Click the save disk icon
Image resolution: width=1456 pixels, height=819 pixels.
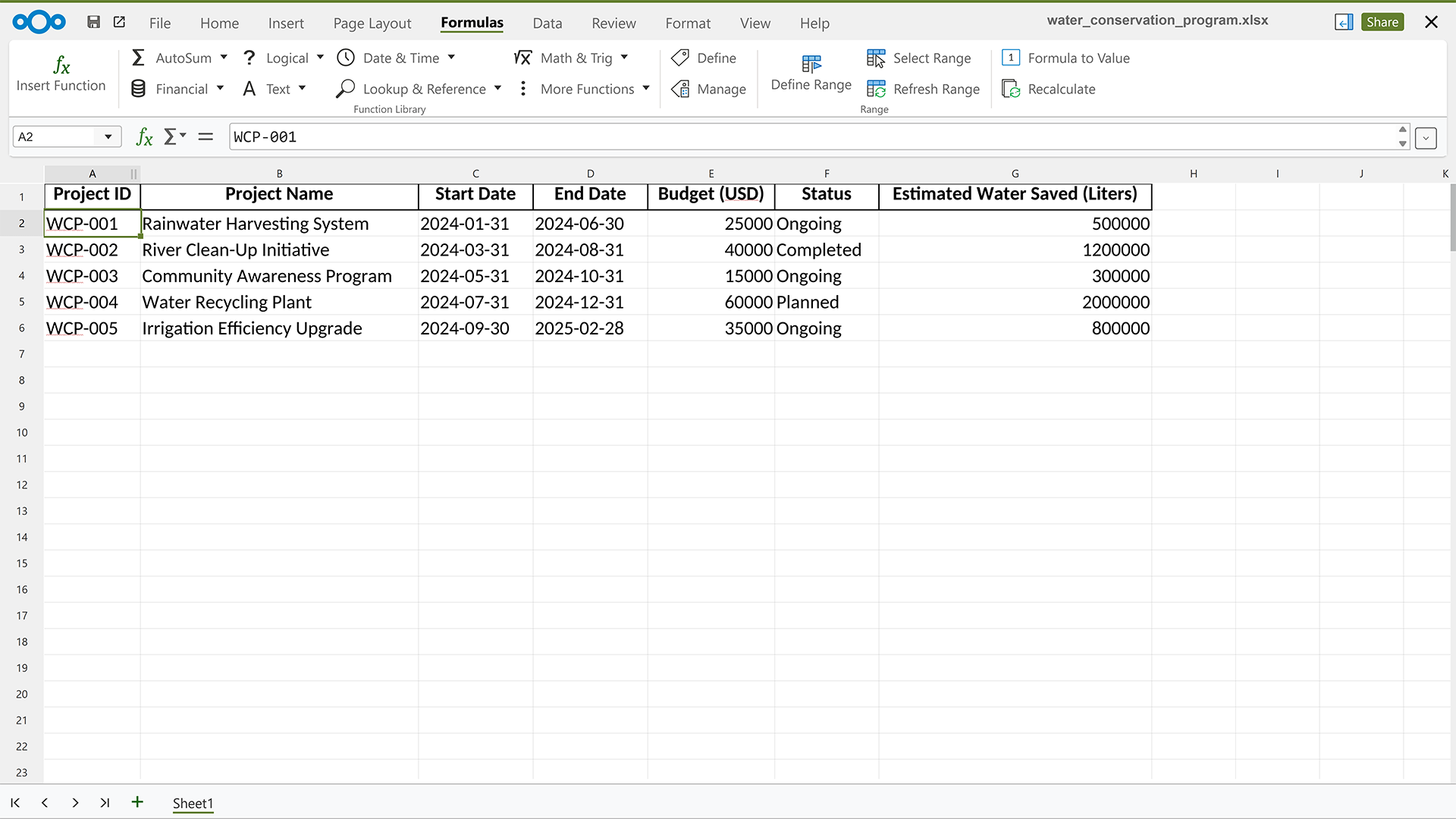click(x=94, y=22)
